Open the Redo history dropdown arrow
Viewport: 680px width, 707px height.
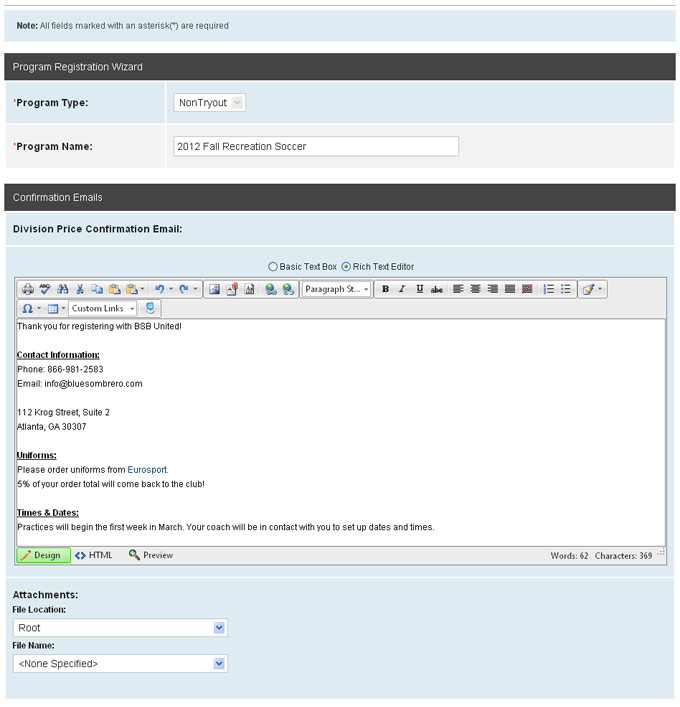195,289
